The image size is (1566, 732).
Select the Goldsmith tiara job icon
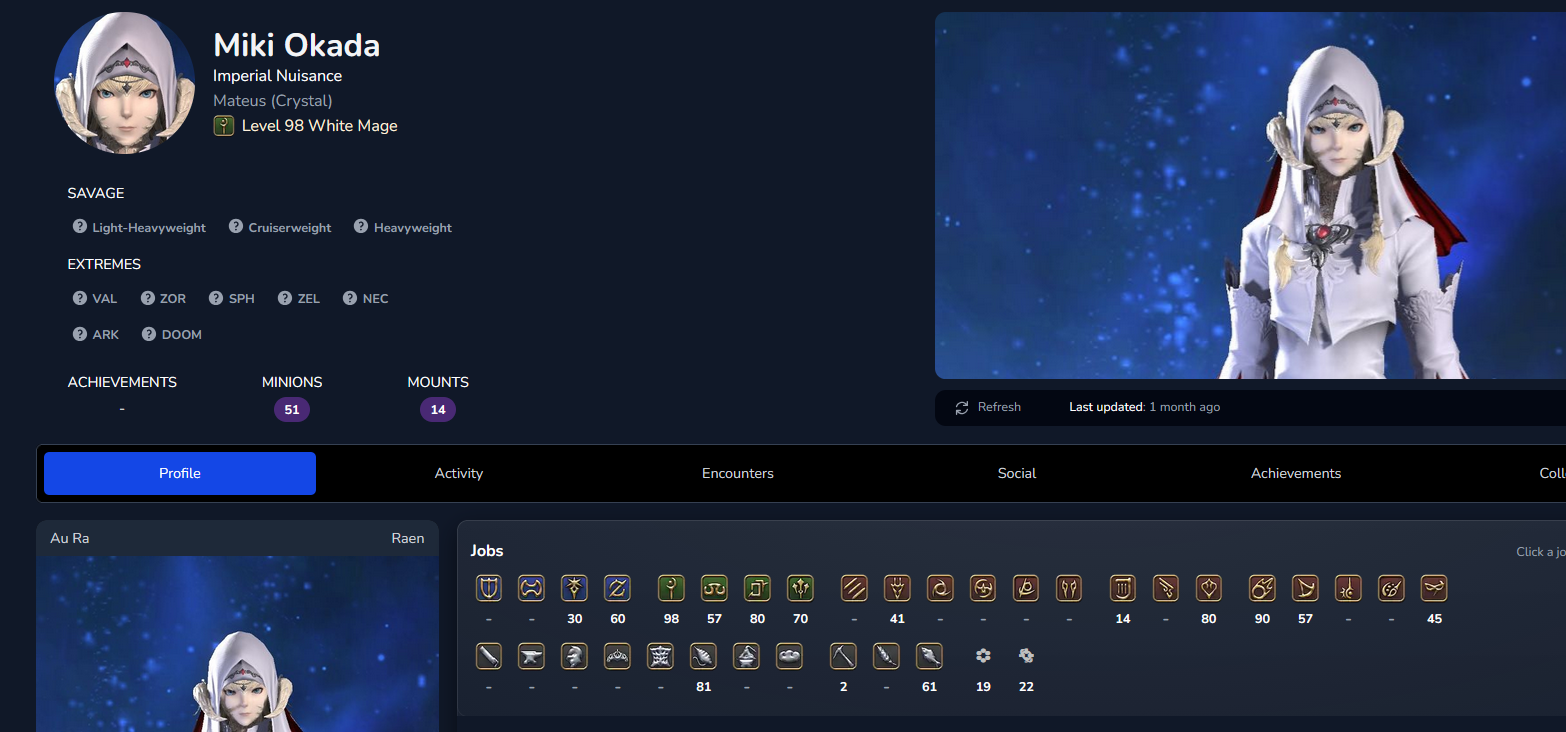coord(617,656)
